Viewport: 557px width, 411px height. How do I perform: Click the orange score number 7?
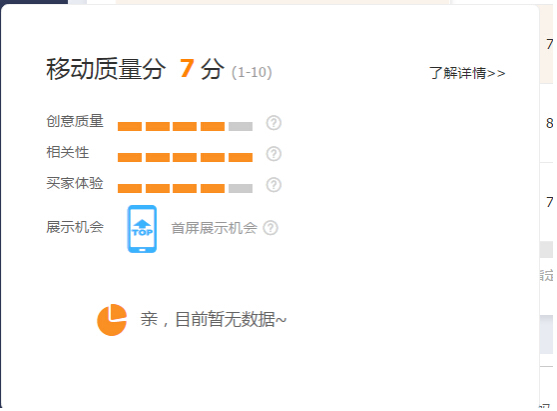tap(186, 68)
